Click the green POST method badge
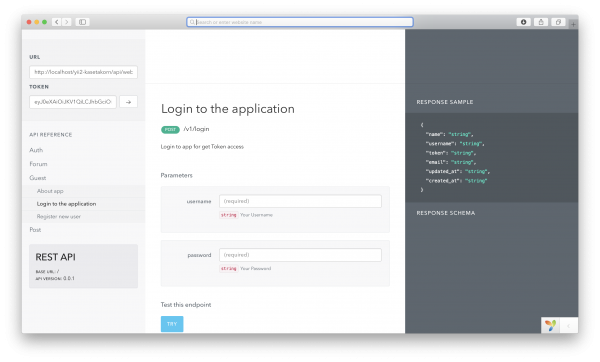Screen dimensions: 600x362 [170, 130]
